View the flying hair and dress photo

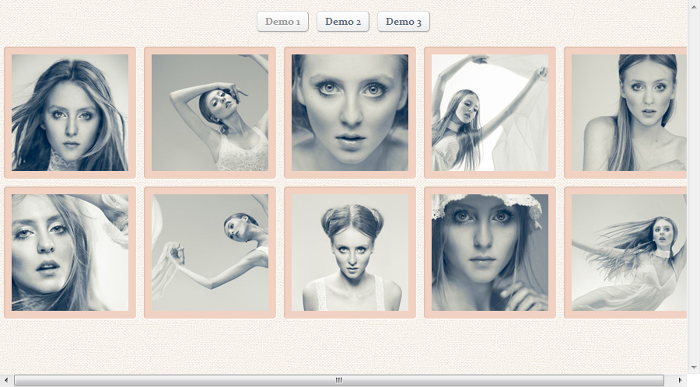[x=625, y=253]
